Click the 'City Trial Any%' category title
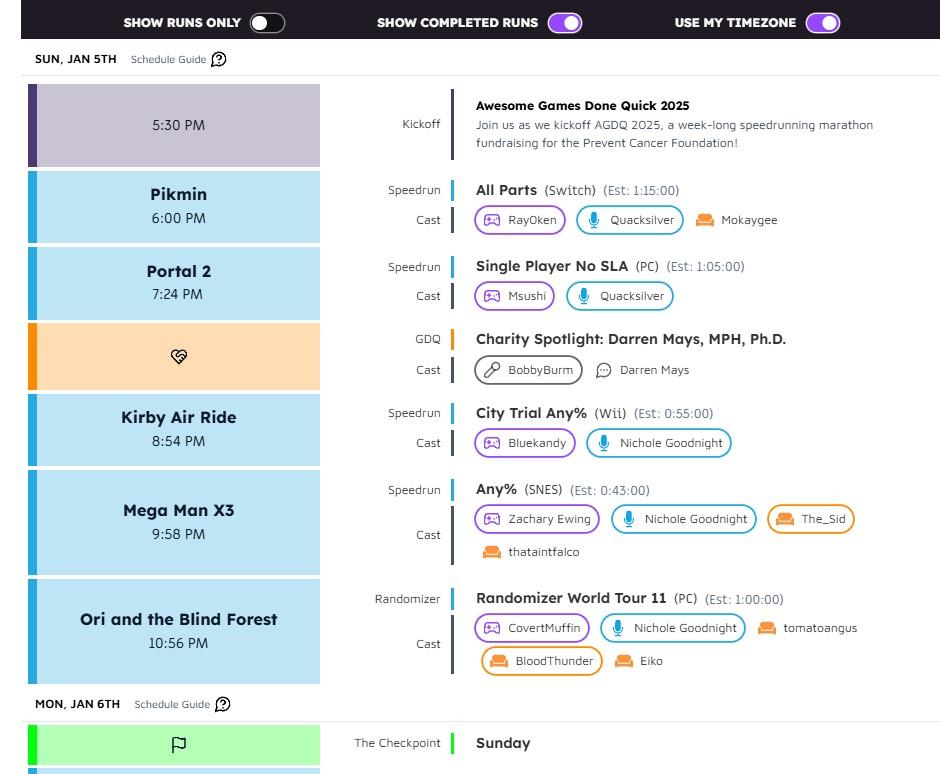940x774 pixels. click(531, 413)
